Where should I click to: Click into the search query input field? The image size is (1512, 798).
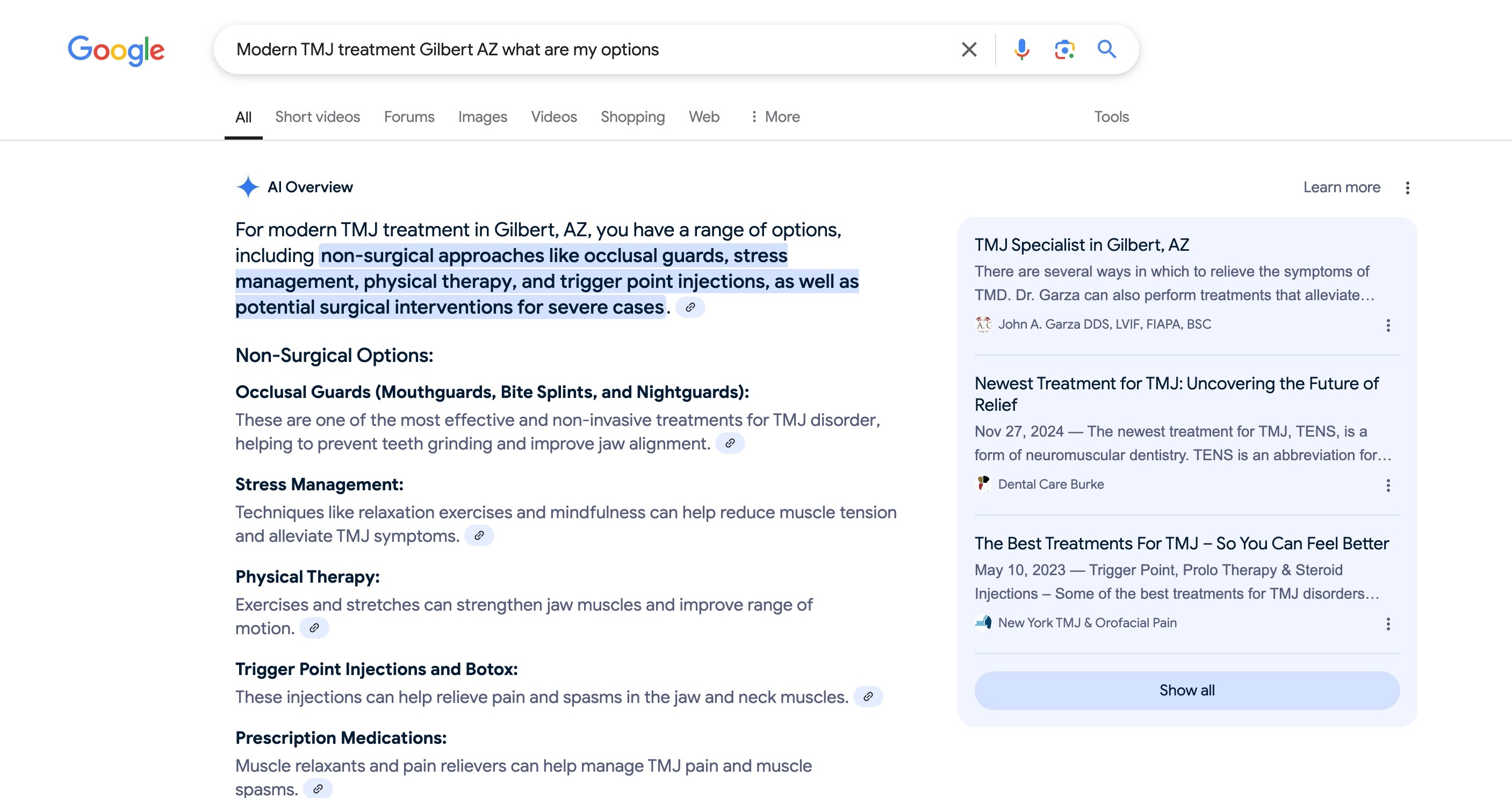click(587, 49)
